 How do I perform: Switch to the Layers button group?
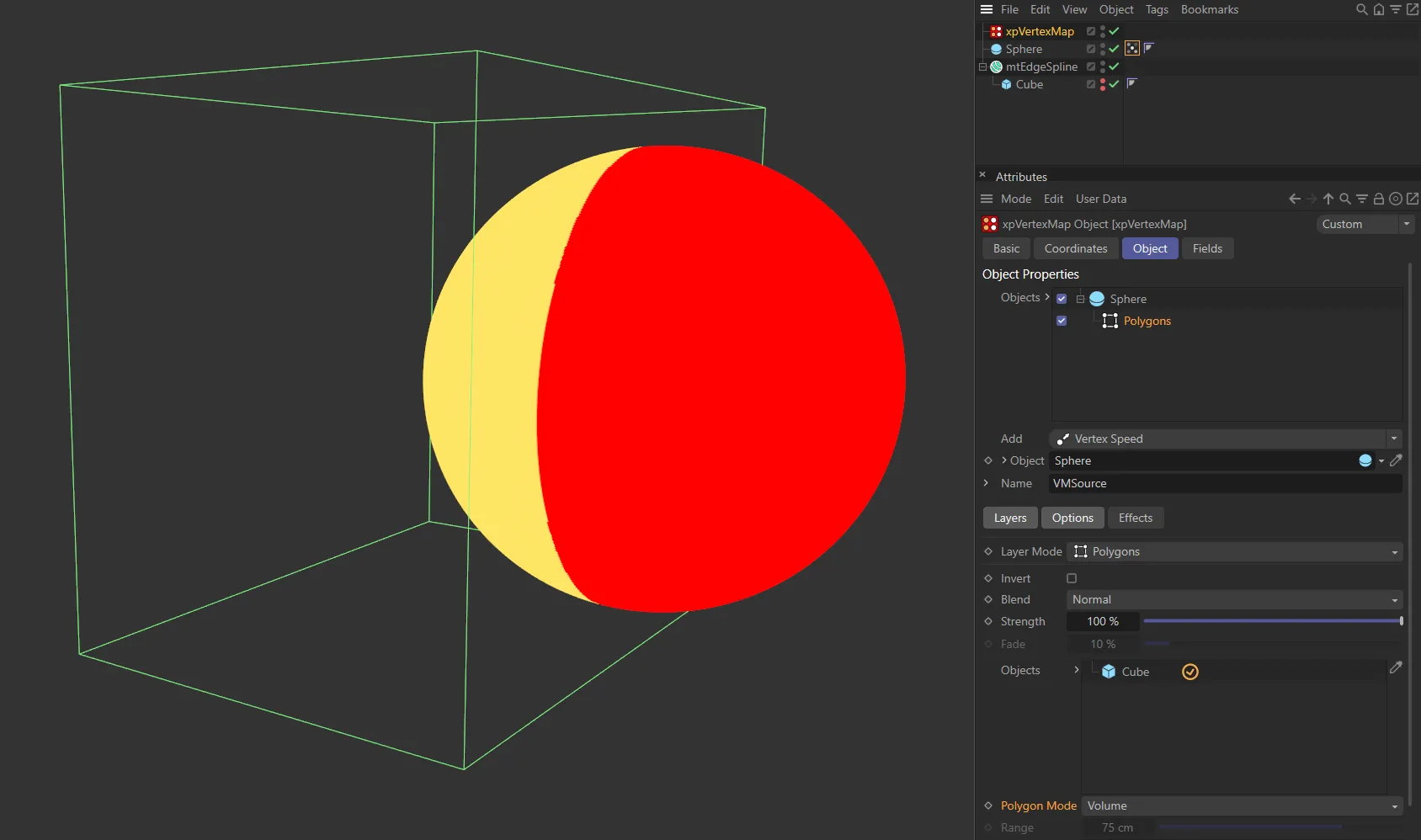click(1009, 518)
